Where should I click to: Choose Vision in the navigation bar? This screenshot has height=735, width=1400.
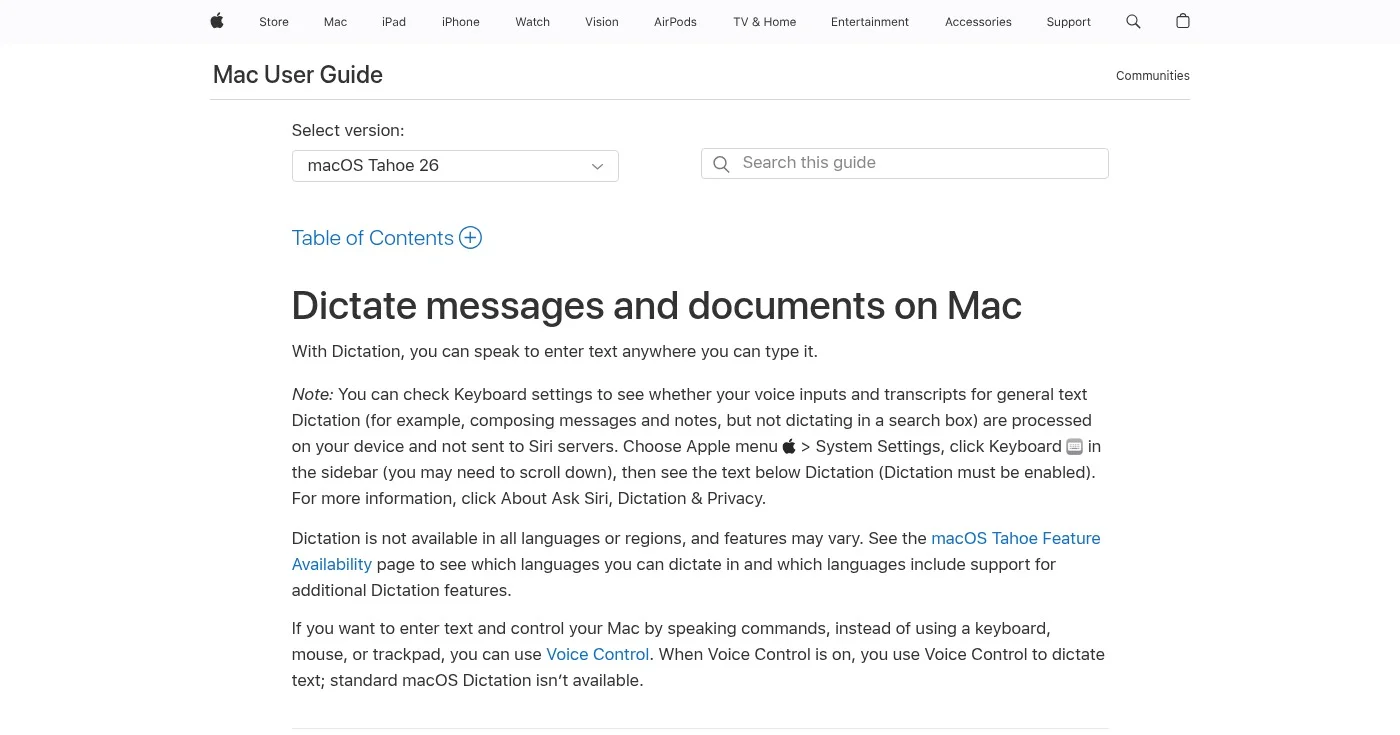pos(602,22)
